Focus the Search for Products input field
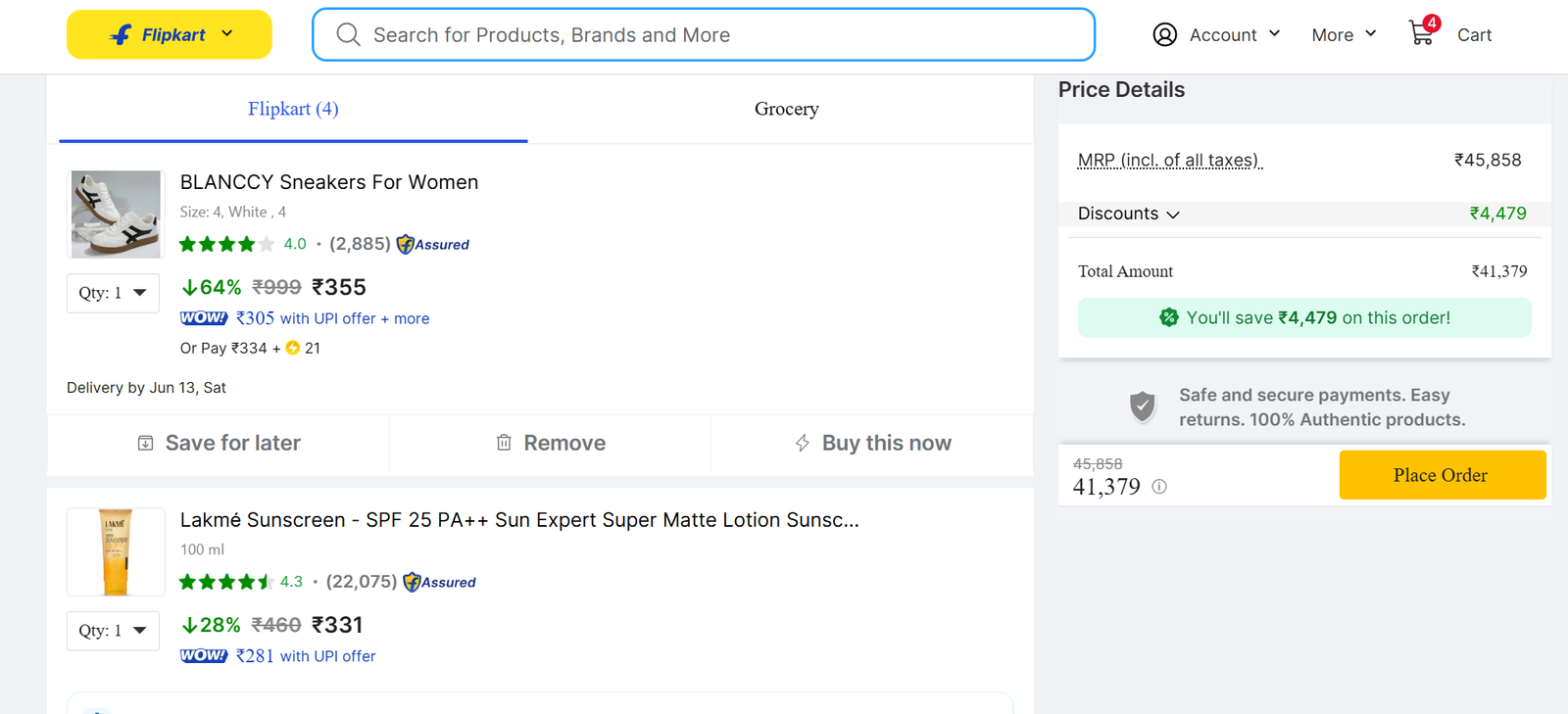The height and width of the screenshot is (714, 1568). coord(703,35)
